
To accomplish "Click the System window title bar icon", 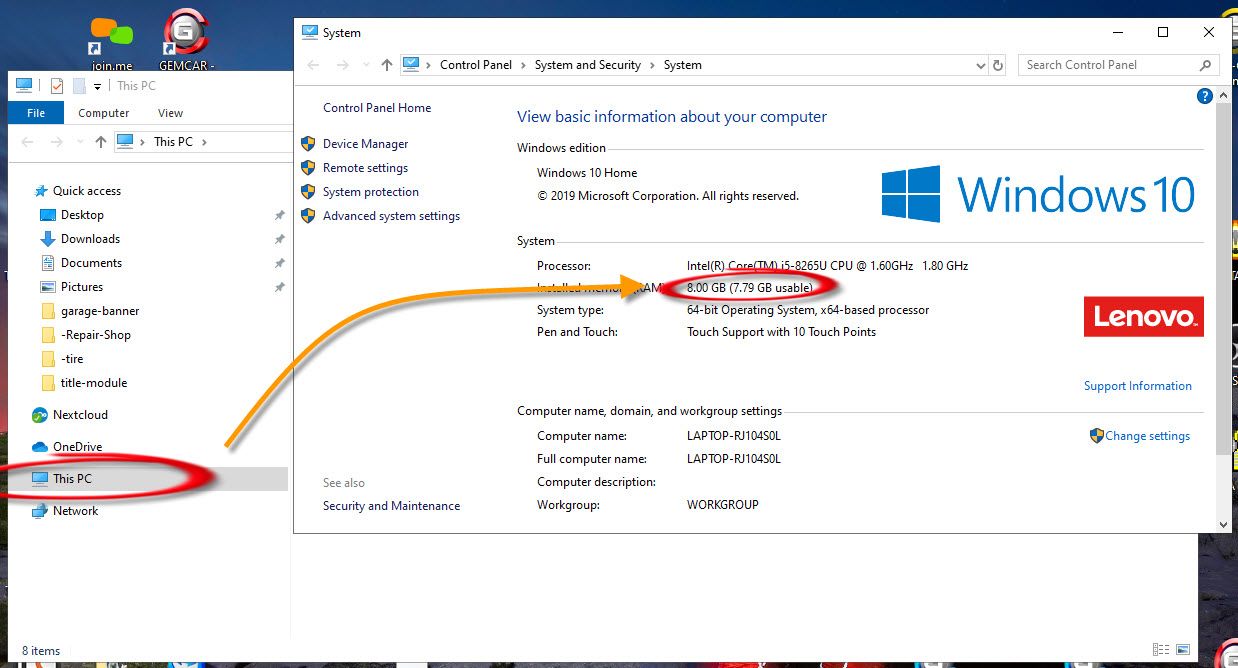I will click(x=309, y=33).
